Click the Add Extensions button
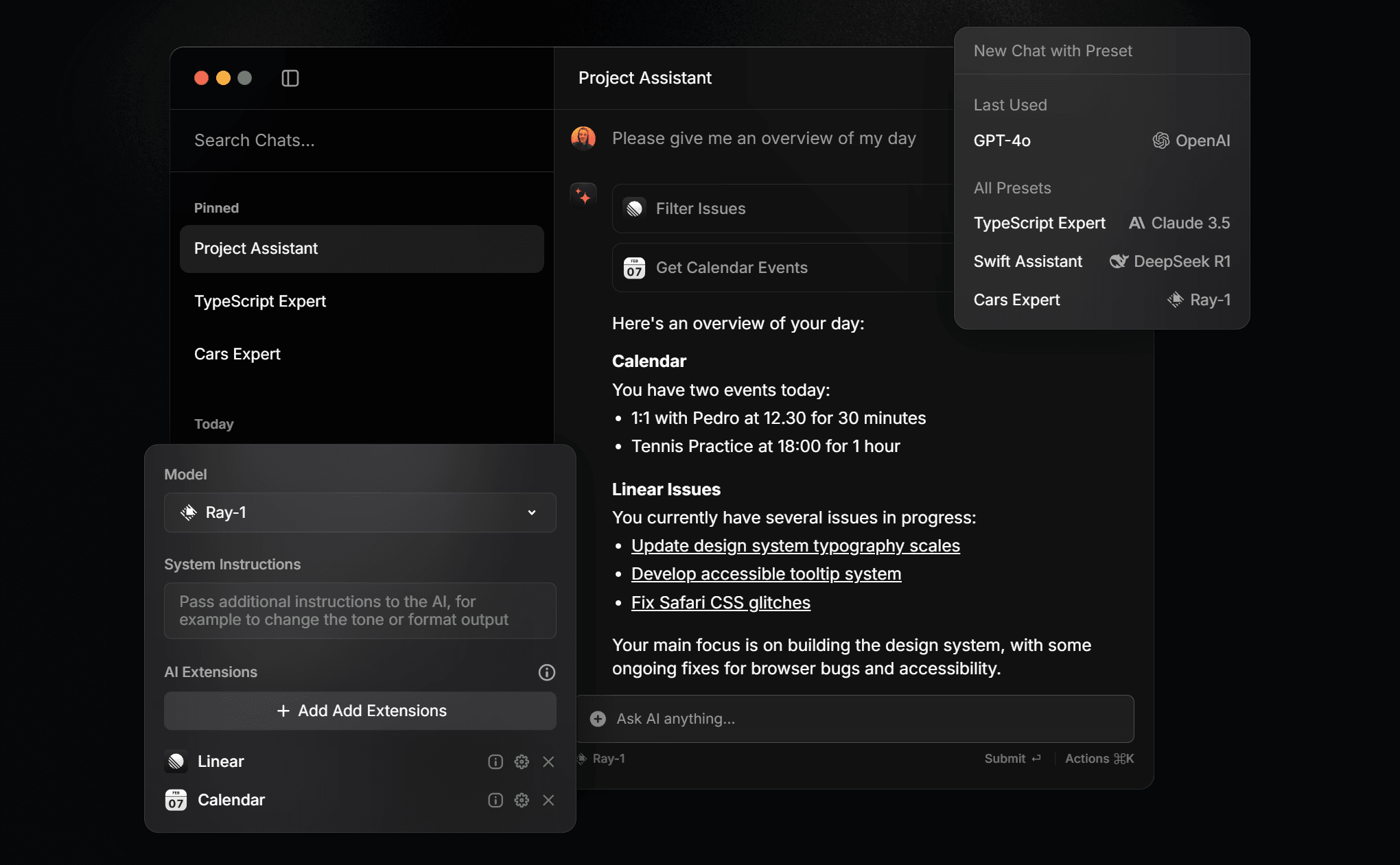1400x865 pixels. (x=360, y=711)
